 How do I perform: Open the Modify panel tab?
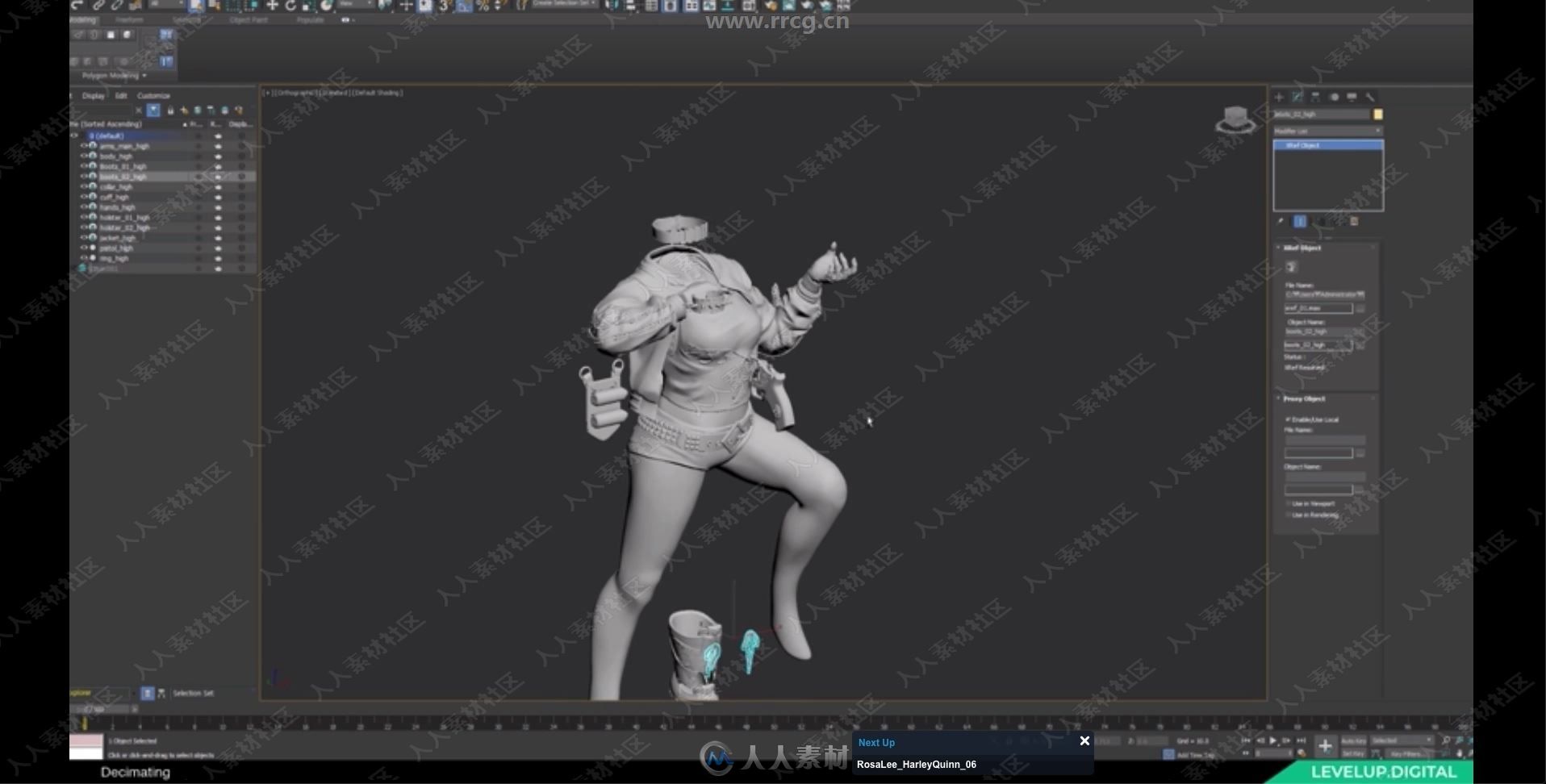click(x=1297, y=97)
